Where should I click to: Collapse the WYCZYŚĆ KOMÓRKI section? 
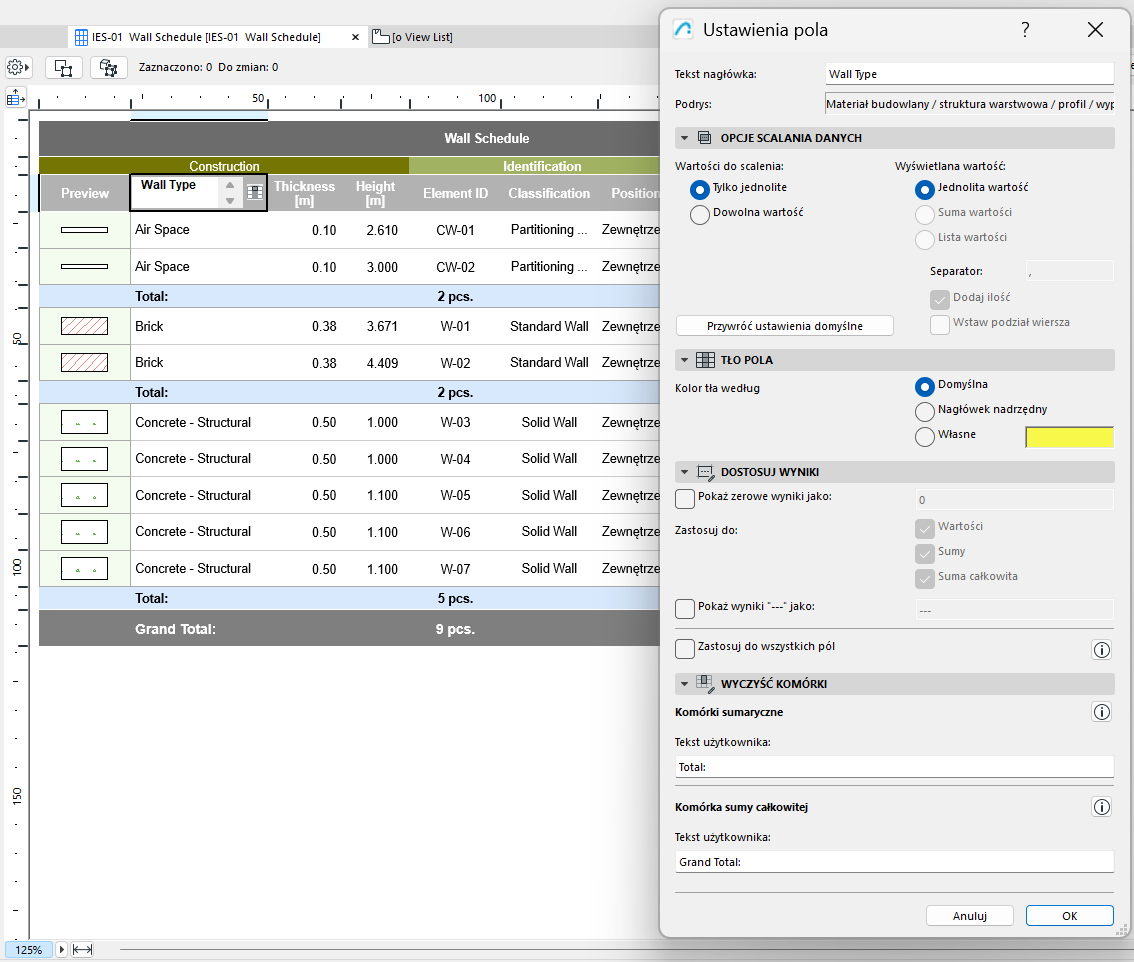[685, 684]
